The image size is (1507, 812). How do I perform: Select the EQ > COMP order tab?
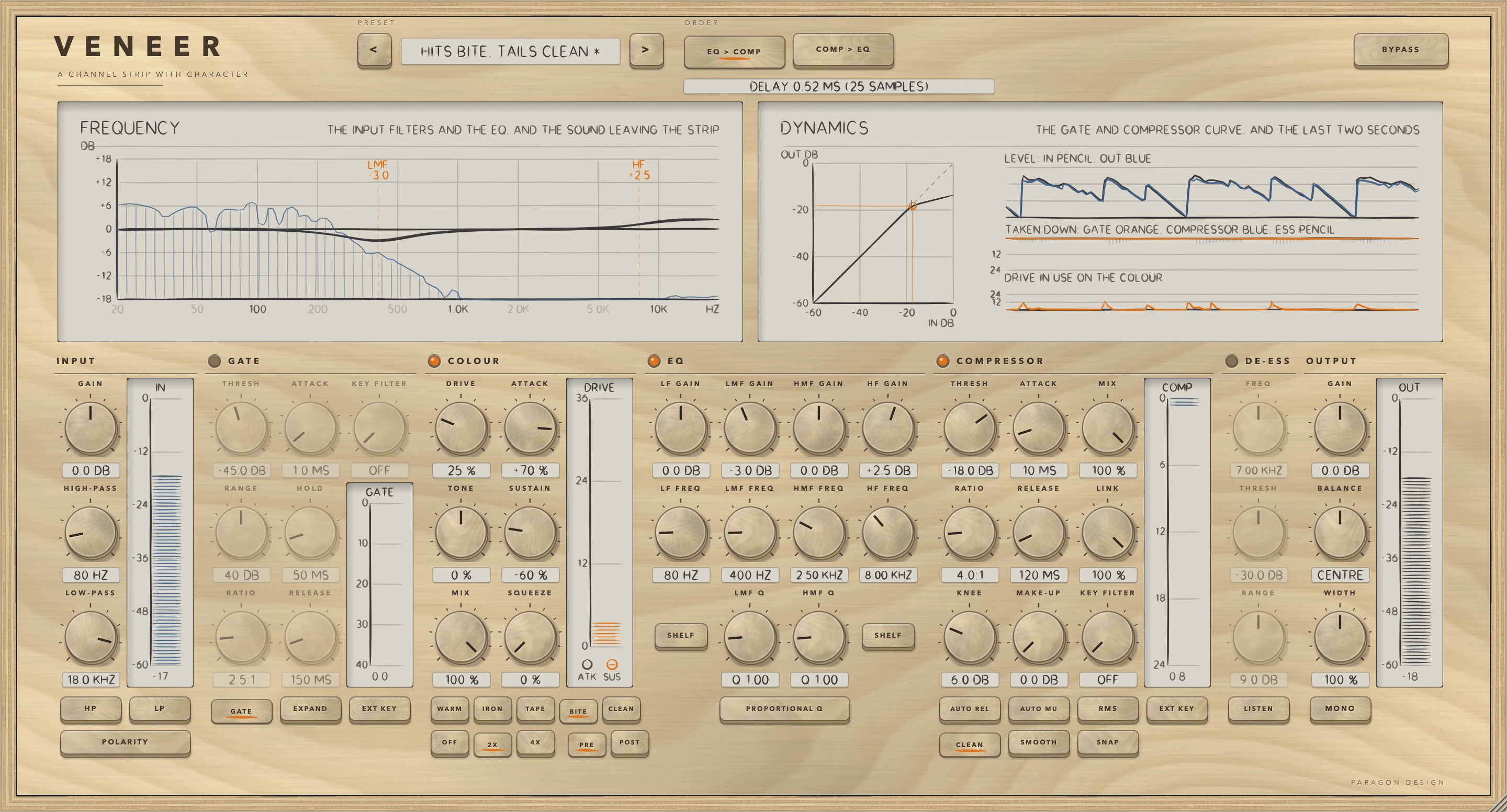pyautogui.click(x=734, y=51)
